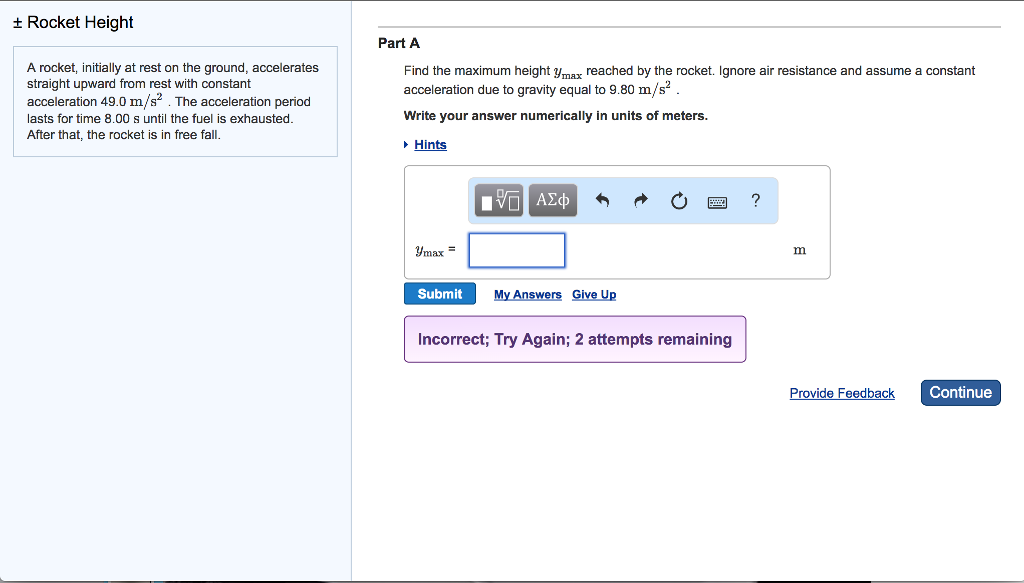
Task: Open the Hints link
Action: (430, 145)
